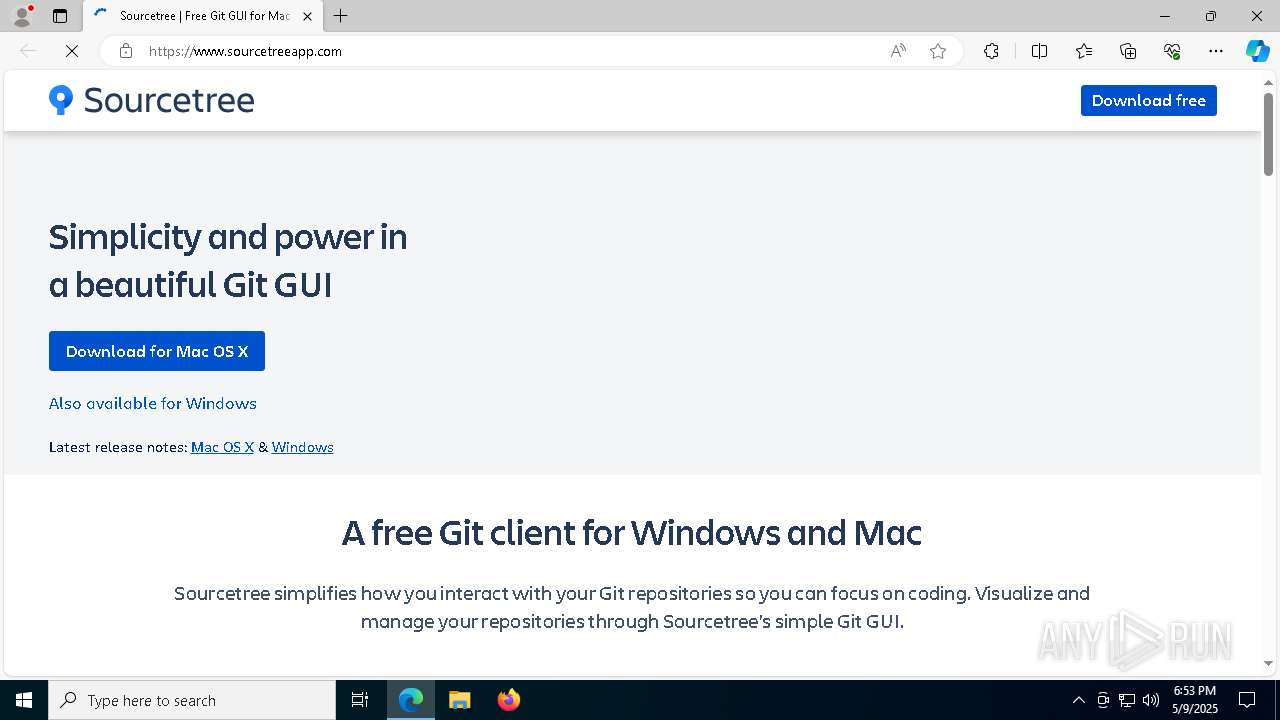Select the Sourcetree browser tab
Screen dimensions: 1280x720
[203, 16]
